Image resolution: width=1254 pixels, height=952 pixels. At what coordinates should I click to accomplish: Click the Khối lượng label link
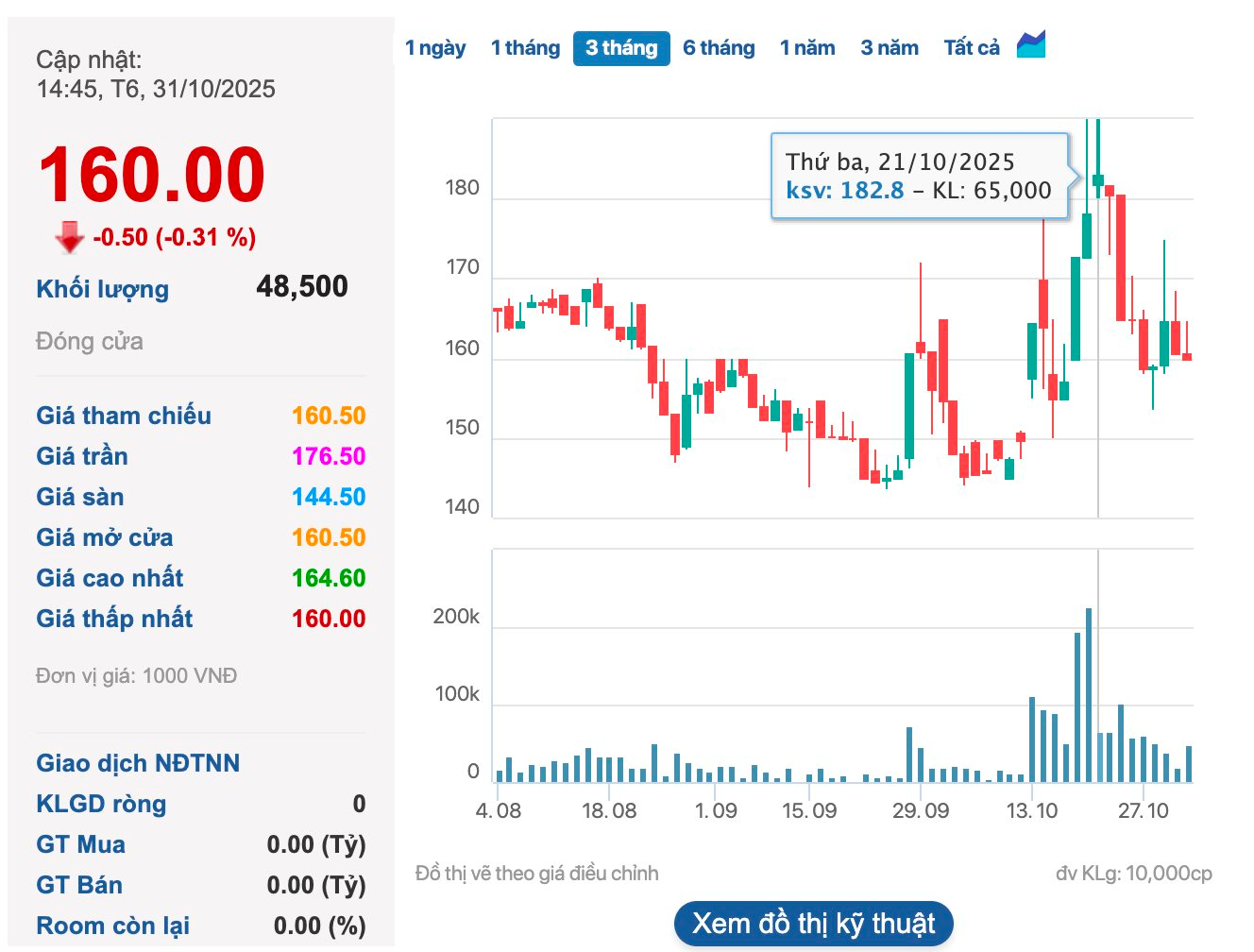coord(102,289)
